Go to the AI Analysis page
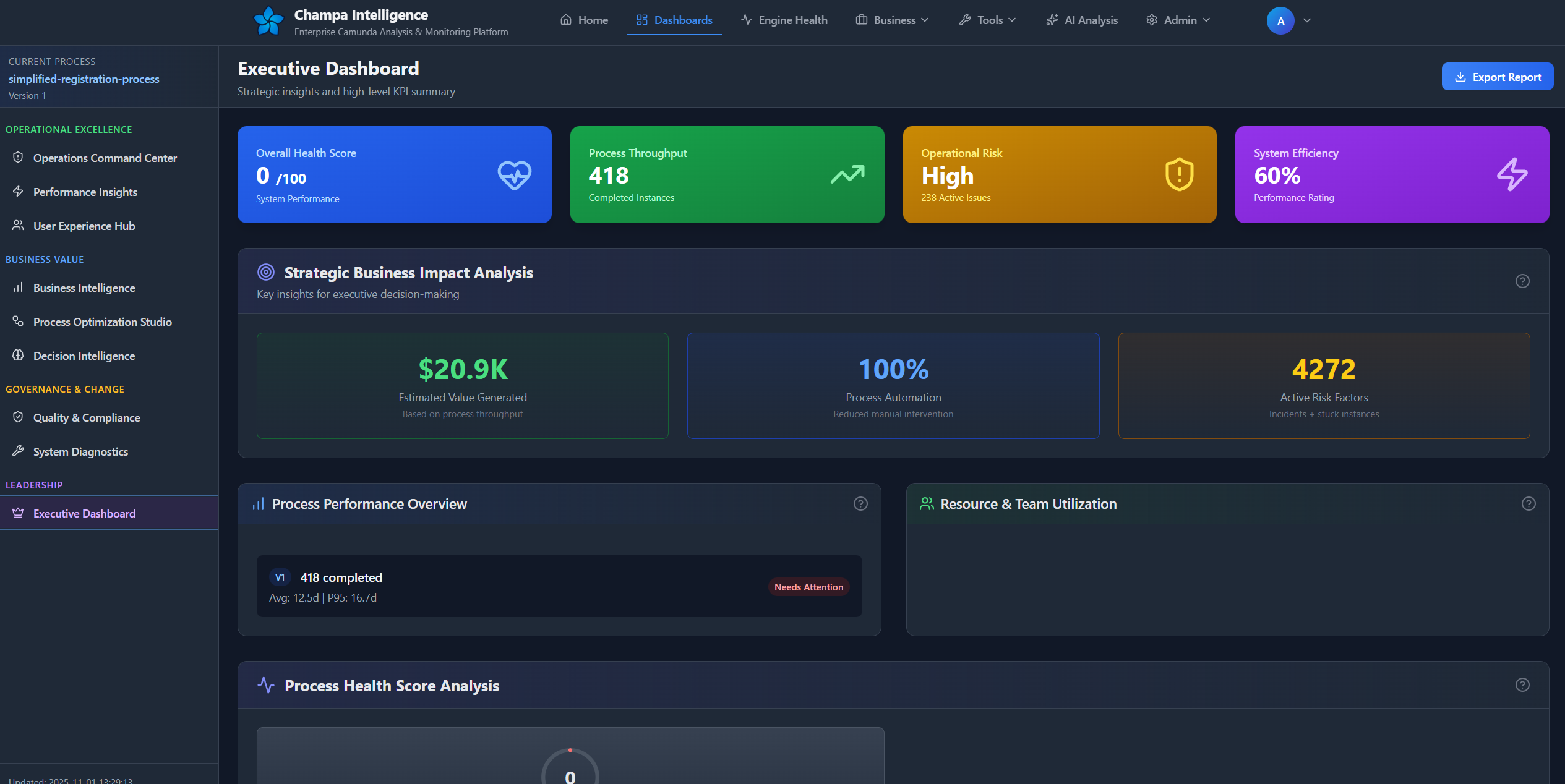Viewport: 1565px width, 784px height. tap(1082, 20)
